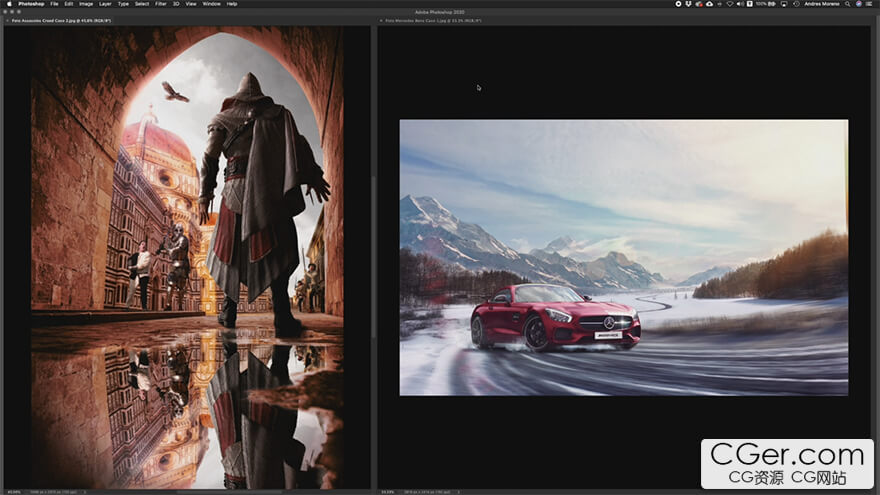The height and width of the screenshot is (495, 880).
Task: Click the horizontal scrollbar of left document
Action: (228, 492)
